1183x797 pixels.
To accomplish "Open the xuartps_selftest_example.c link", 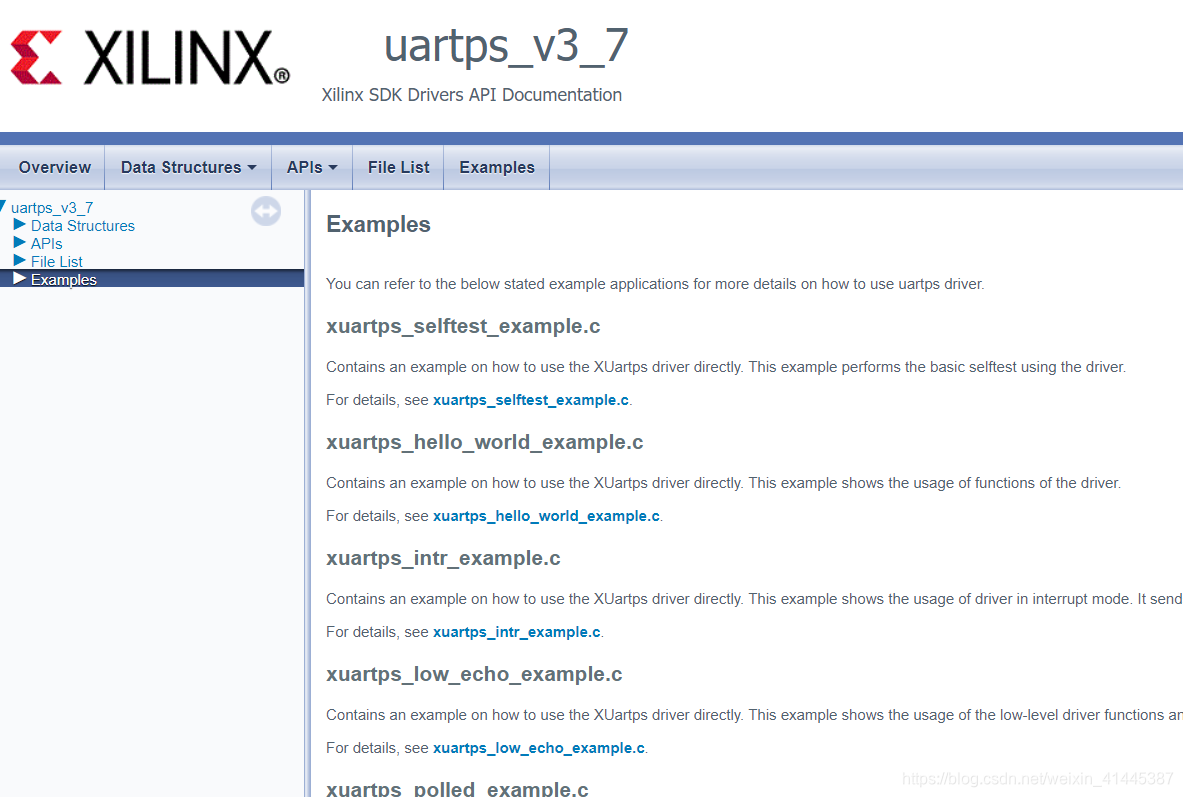I will coord(530,400).
